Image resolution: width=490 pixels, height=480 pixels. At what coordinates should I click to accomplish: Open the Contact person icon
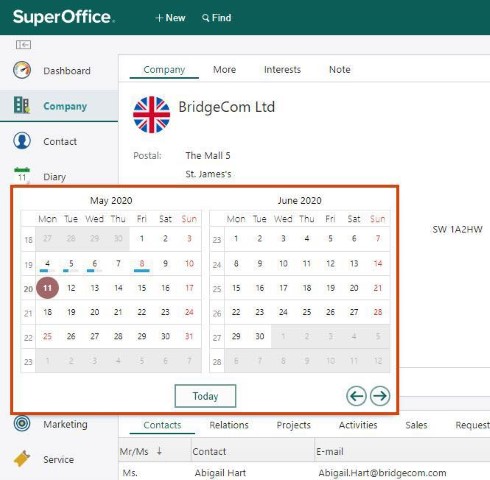tap(22, 141)
